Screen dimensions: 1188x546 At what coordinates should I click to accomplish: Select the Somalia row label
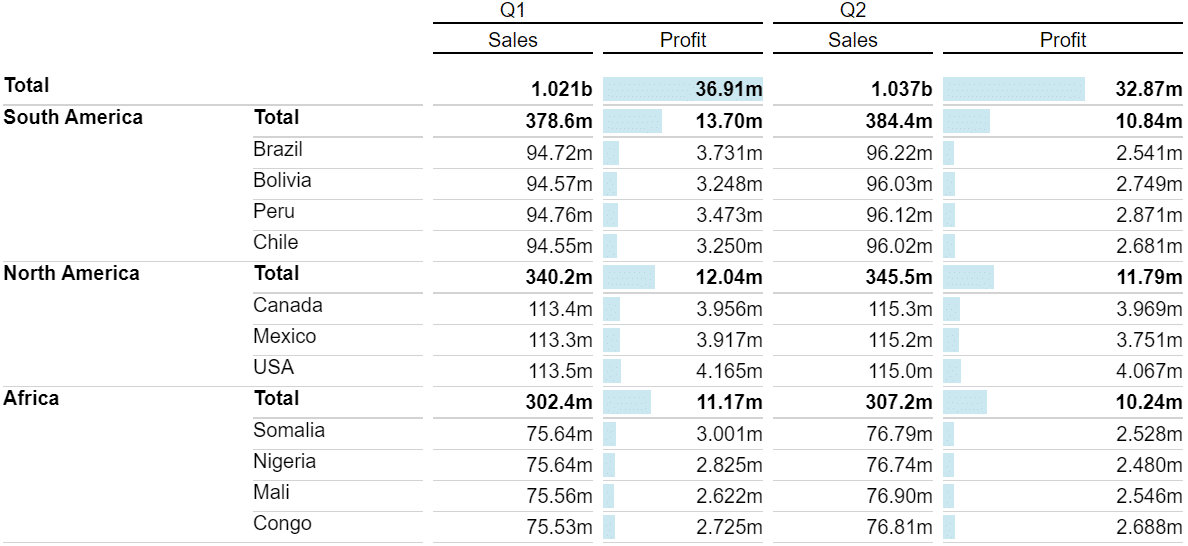(289, 430)
